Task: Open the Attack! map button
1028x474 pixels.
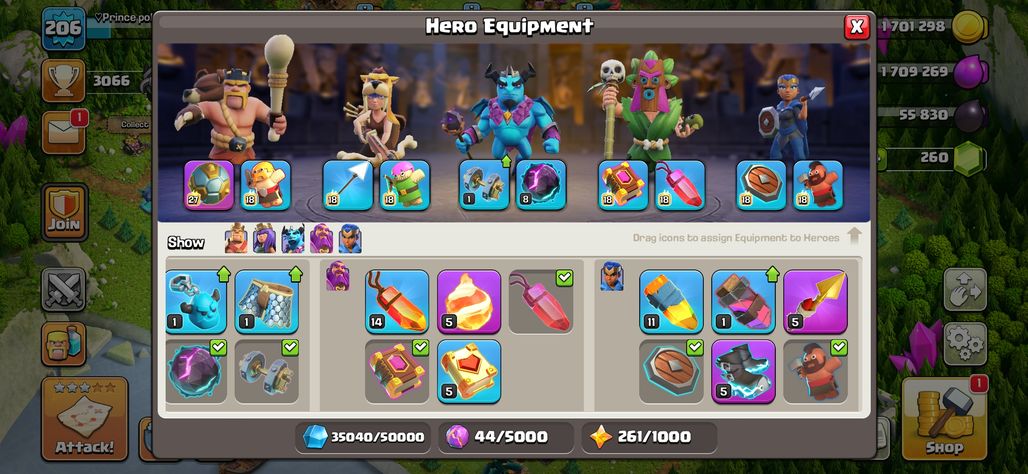Action: (85, 418)
